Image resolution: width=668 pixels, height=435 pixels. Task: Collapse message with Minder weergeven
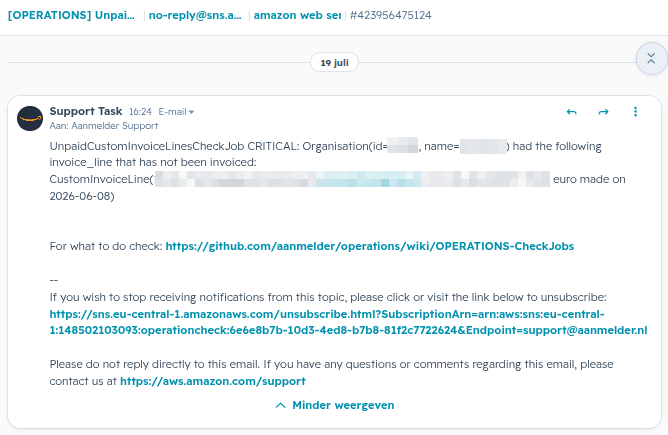click(335, 405)
